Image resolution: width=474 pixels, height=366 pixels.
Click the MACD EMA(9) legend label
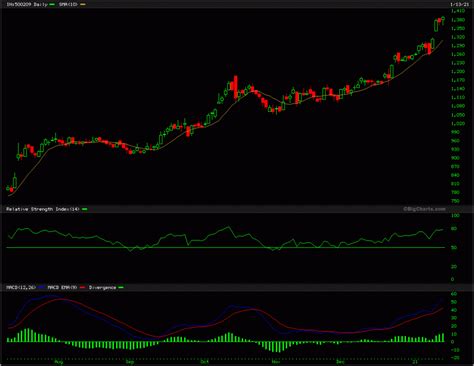pos(62,287)
